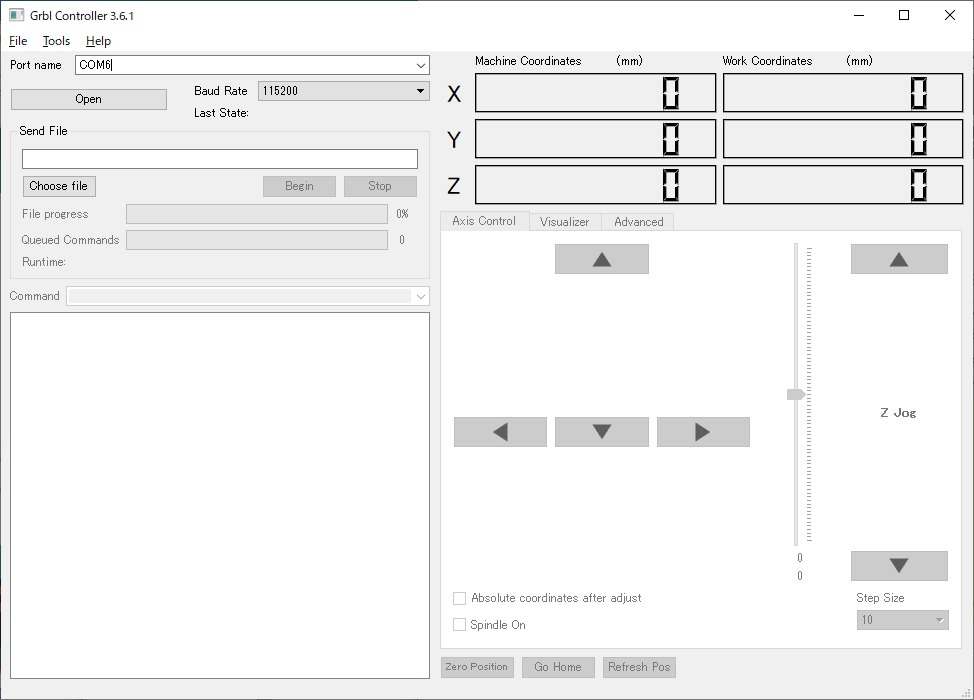Expand the Command combo box arrow
Viewport: 974px width, 700px height.
(421, 296)
